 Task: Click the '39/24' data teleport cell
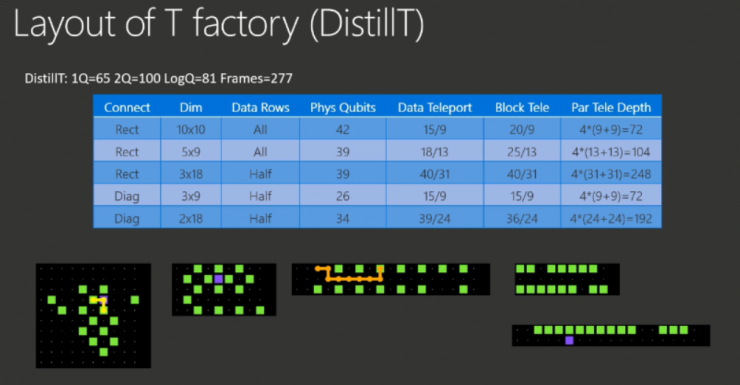pyautogui.click(x=435, y=218)
